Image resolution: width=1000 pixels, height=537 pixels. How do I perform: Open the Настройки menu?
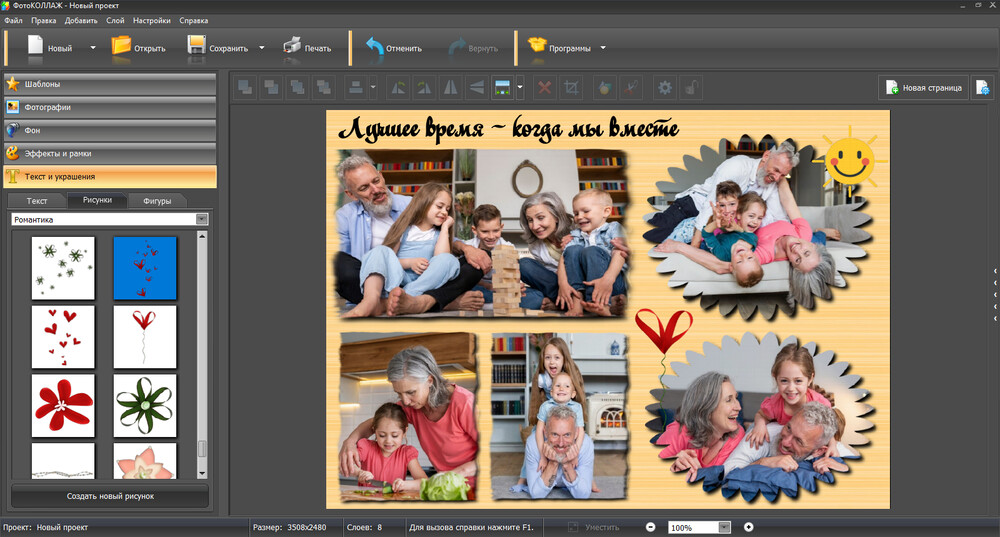152,20
